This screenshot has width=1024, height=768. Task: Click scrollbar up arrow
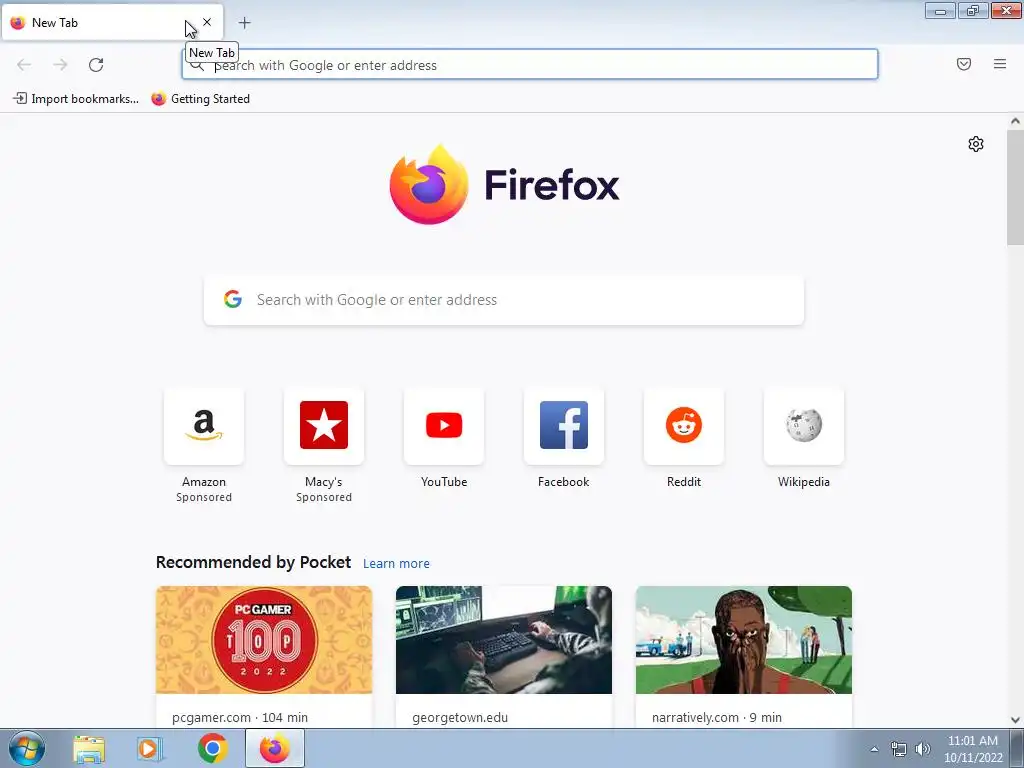click(x=1015, y=121)
